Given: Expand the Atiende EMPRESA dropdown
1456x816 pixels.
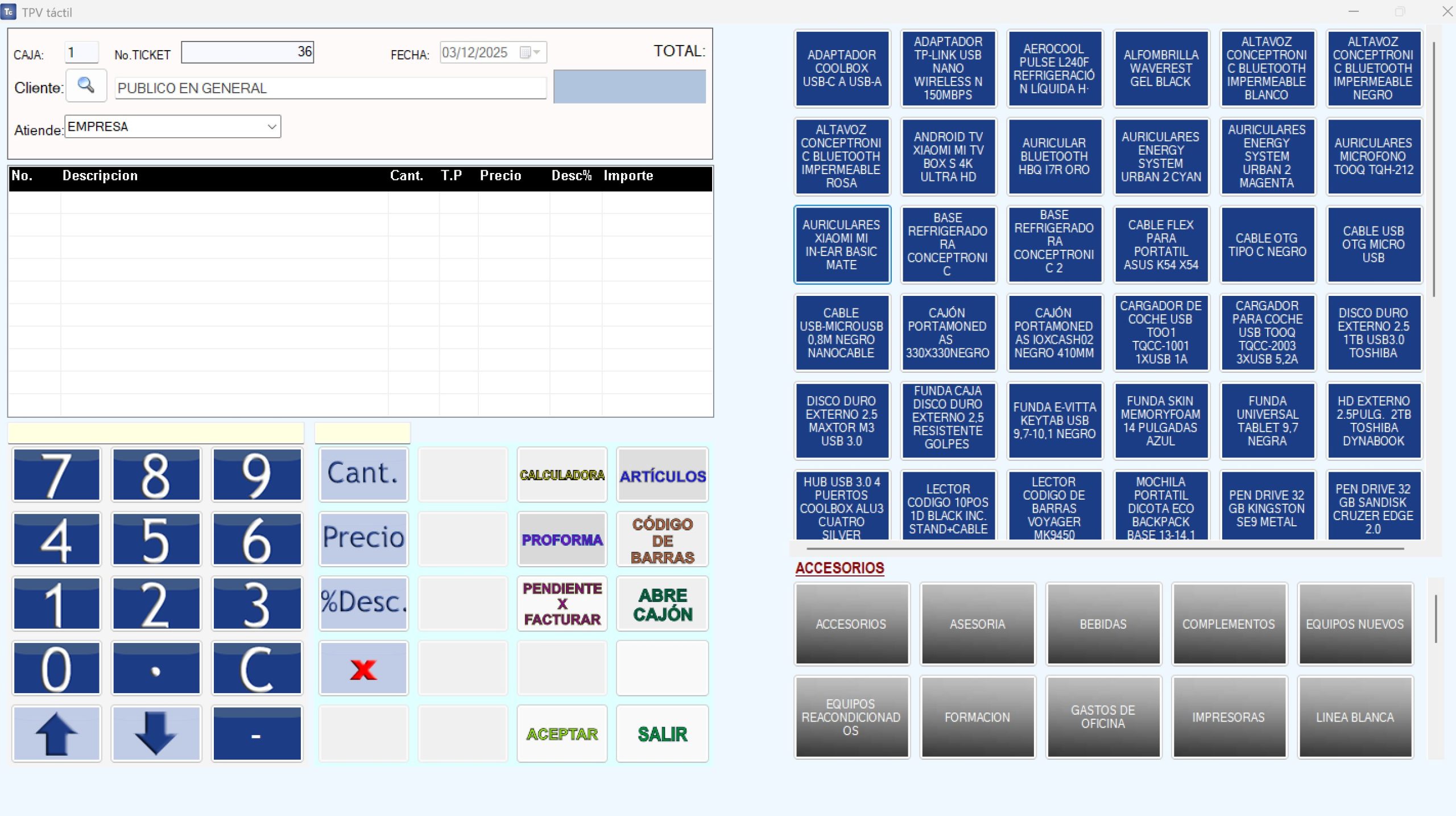Looking at the screenshot, I should [x=272, y=127].
